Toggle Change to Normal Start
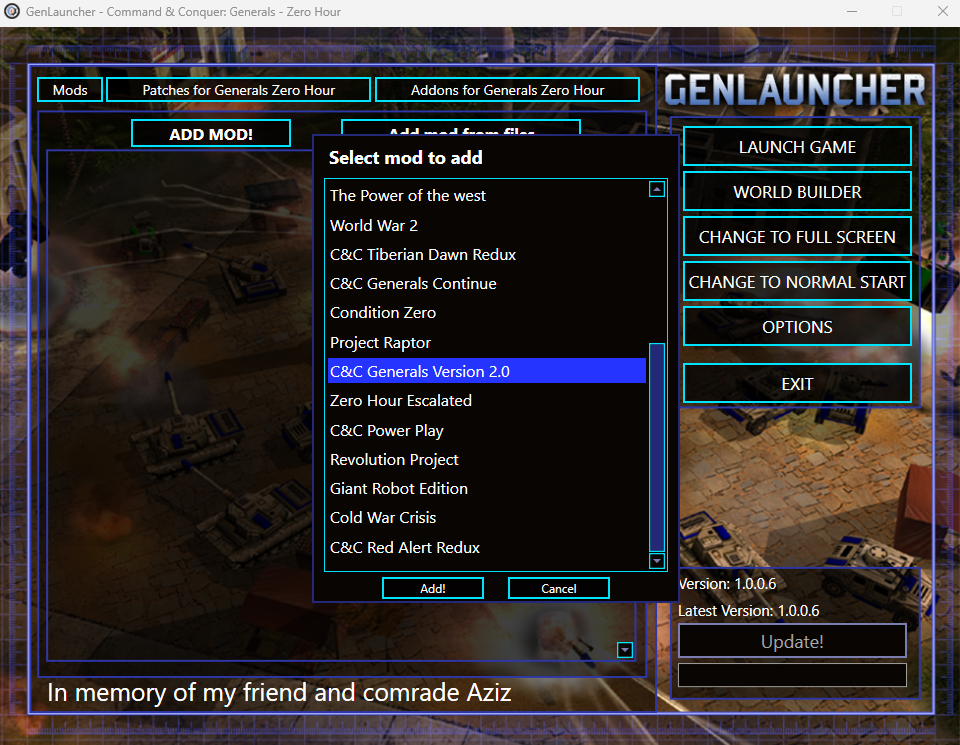This screenshot has width=960, height=745. [x=797, y=282]
